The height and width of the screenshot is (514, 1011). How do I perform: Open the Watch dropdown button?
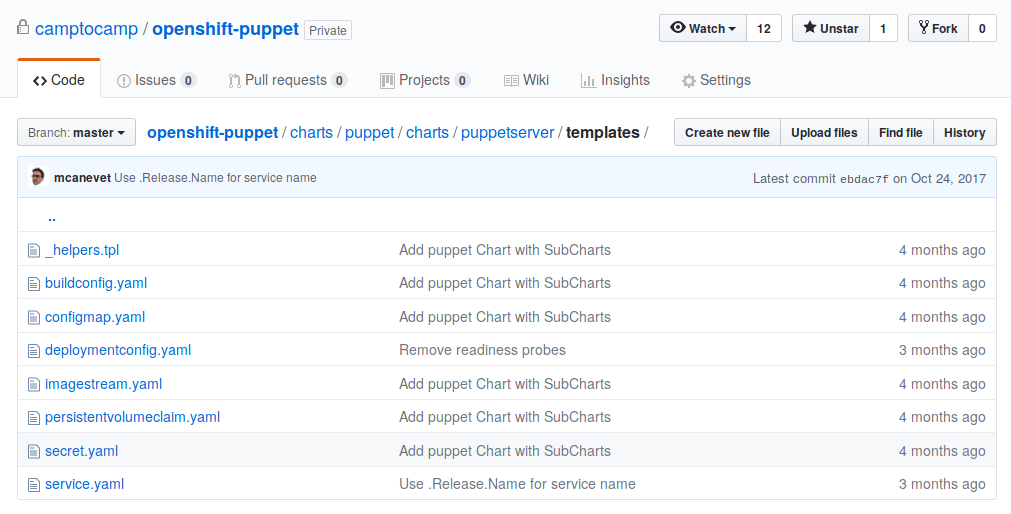click(x=703, y=28)
